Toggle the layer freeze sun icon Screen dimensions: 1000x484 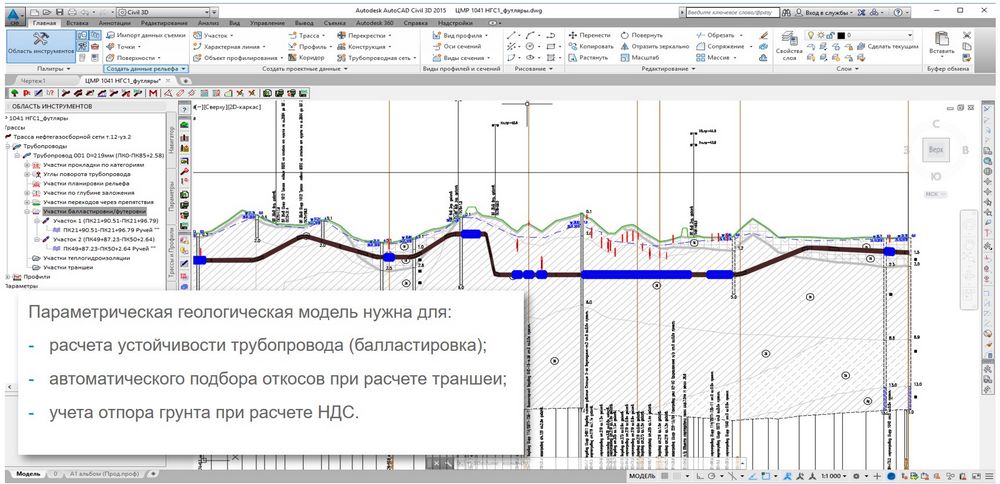click(x=821, y=35)
